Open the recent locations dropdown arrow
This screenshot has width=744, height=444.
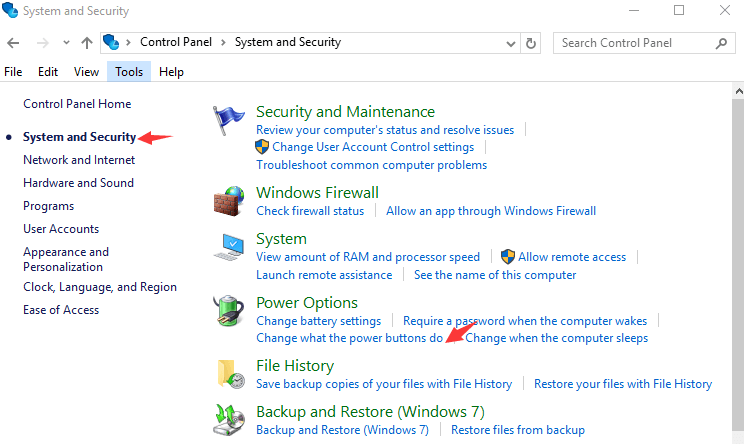tap(66, 43)
